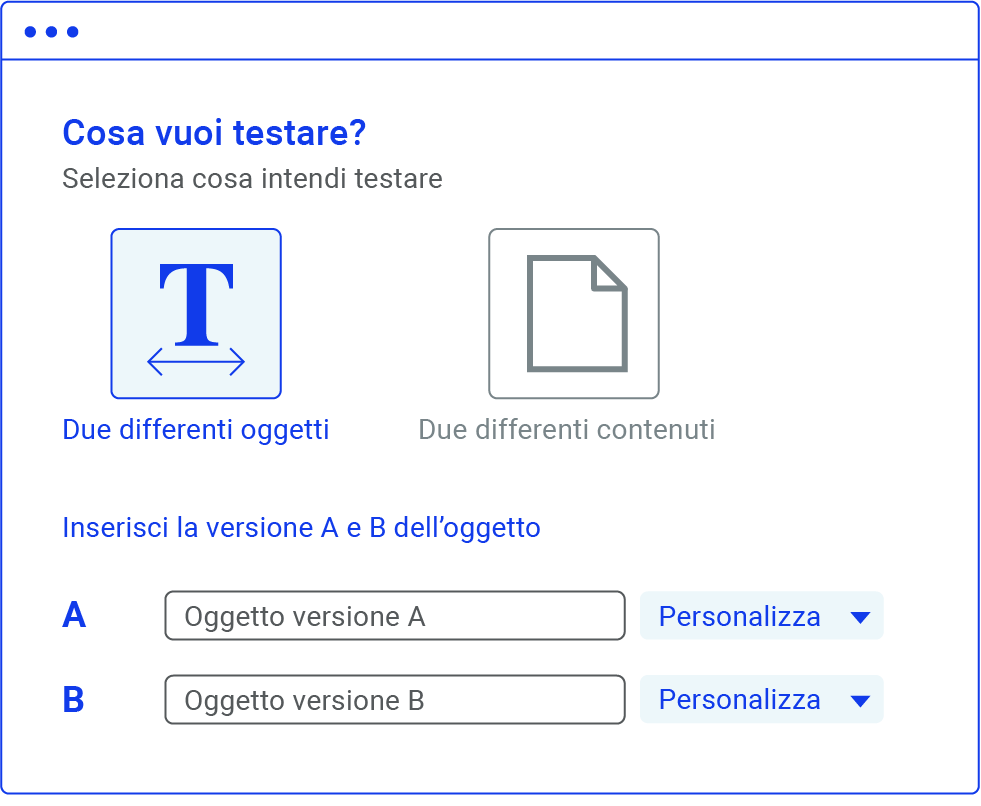Image resolution: width=981 pixels, height=806 pixels.
Task: Click the dropdown arrow in row A
Action: [860, 617]
